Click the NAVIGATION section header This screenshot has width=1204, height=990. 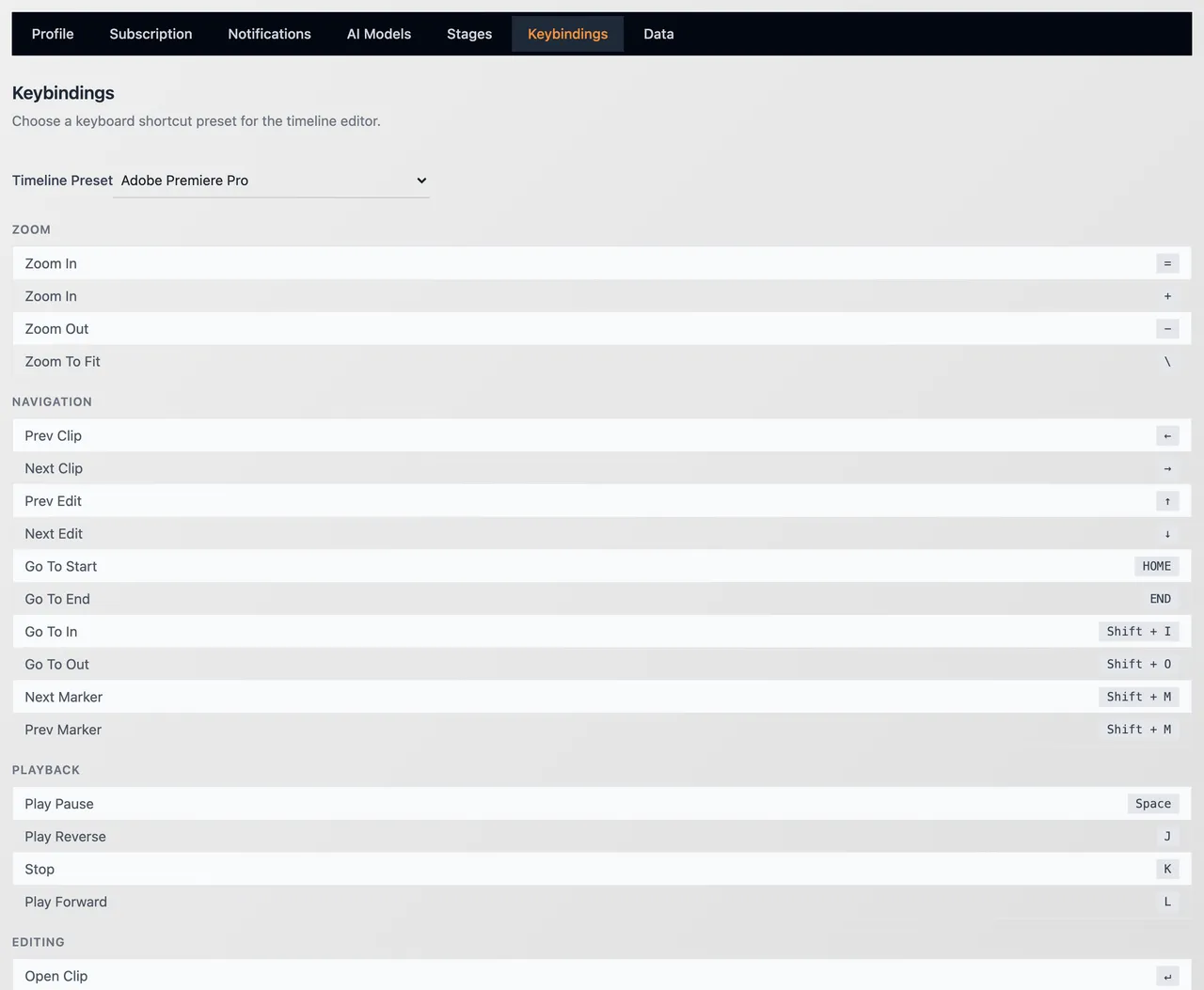(x=52, y=401)
